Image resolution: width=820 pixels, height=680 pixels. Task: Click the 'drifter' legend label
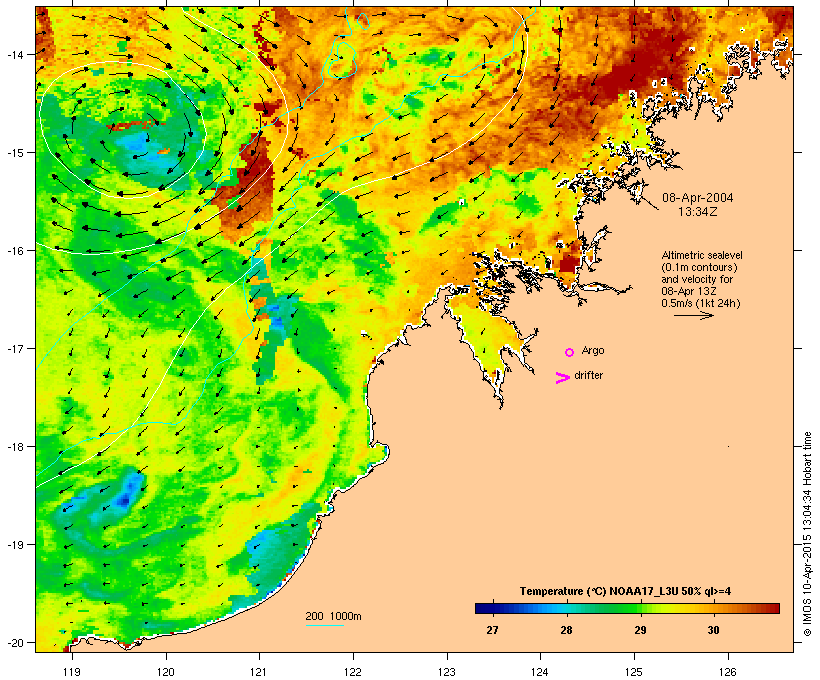point(588,375)
